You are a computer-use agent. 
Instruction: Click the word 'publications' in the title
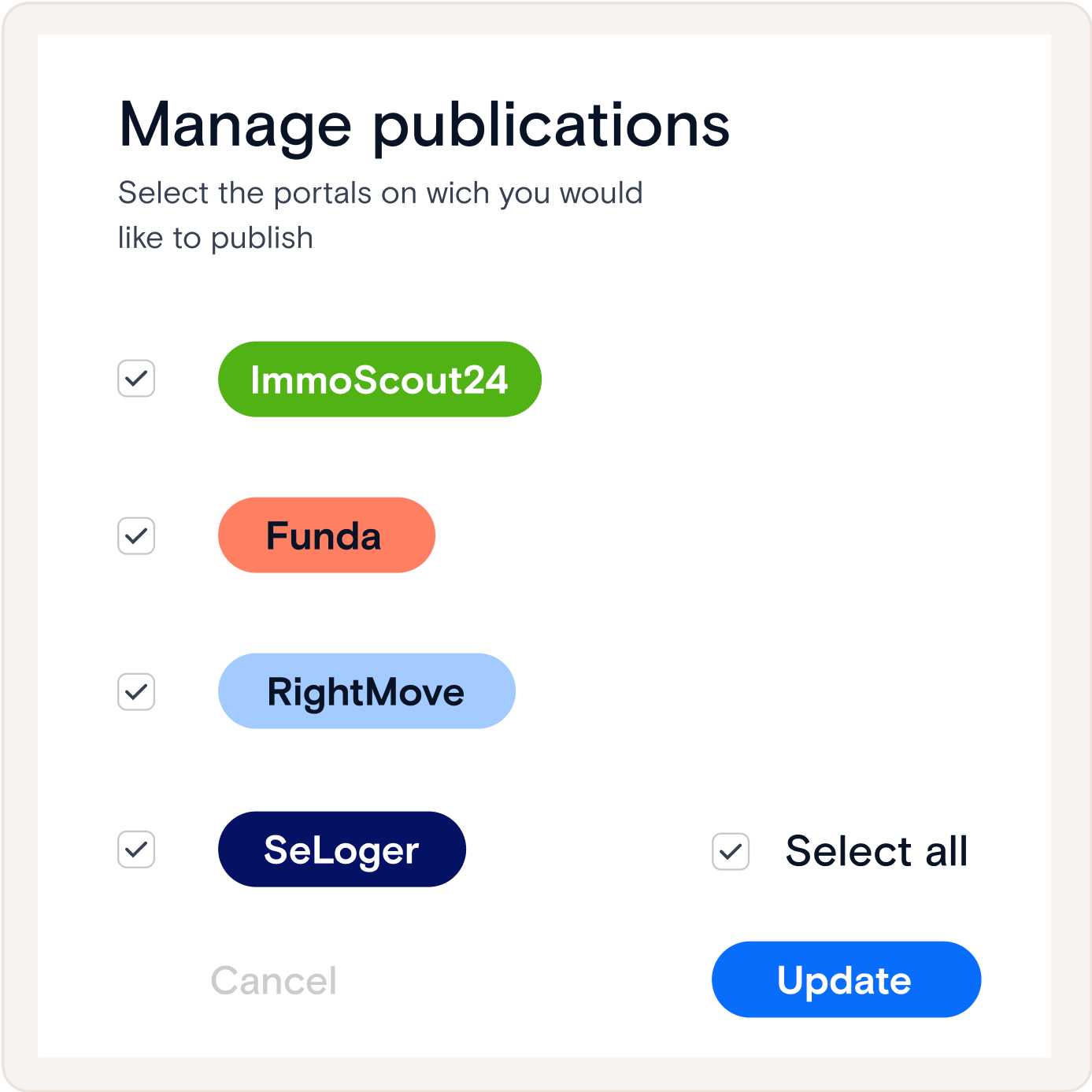pos(551,126)
